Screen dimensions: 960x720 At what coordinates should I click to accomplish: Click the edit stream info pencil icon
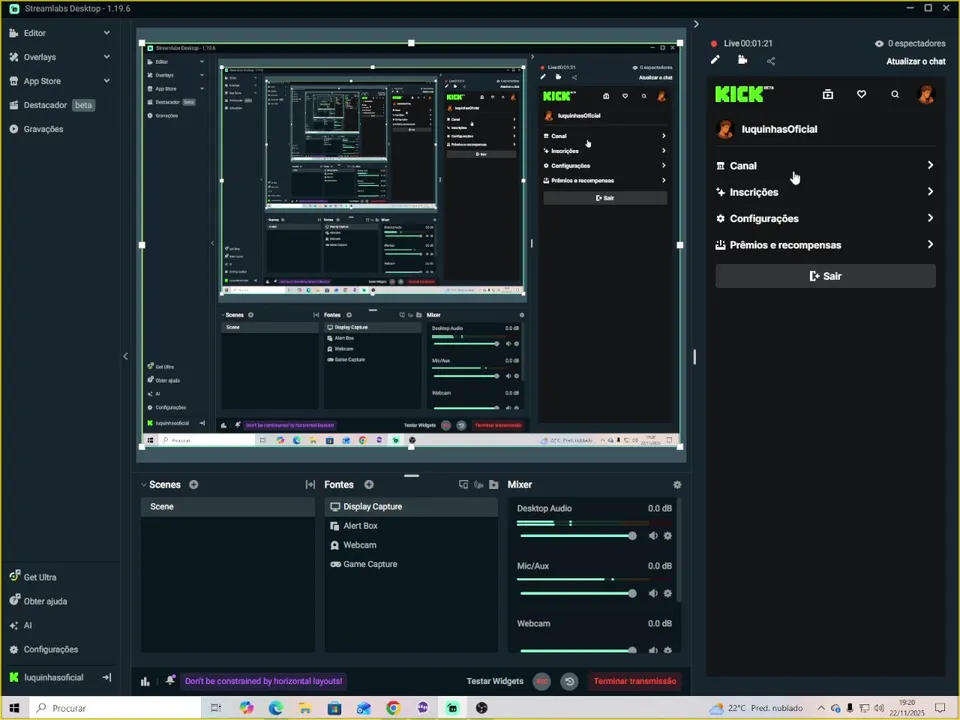715,60
